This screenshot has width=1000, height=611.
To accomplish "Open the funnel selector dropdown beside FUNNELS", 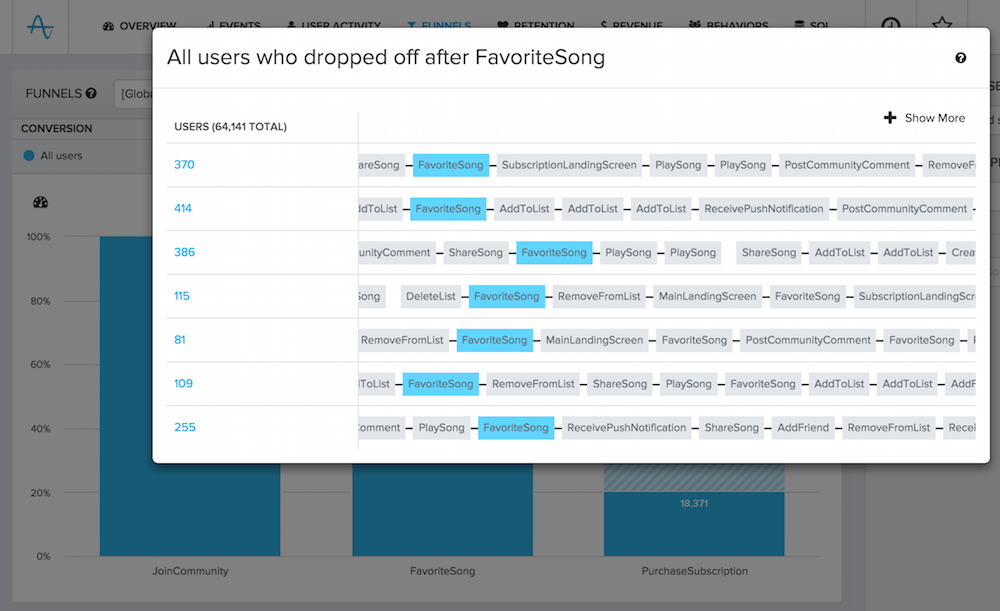I will click(x=133, y=94).
